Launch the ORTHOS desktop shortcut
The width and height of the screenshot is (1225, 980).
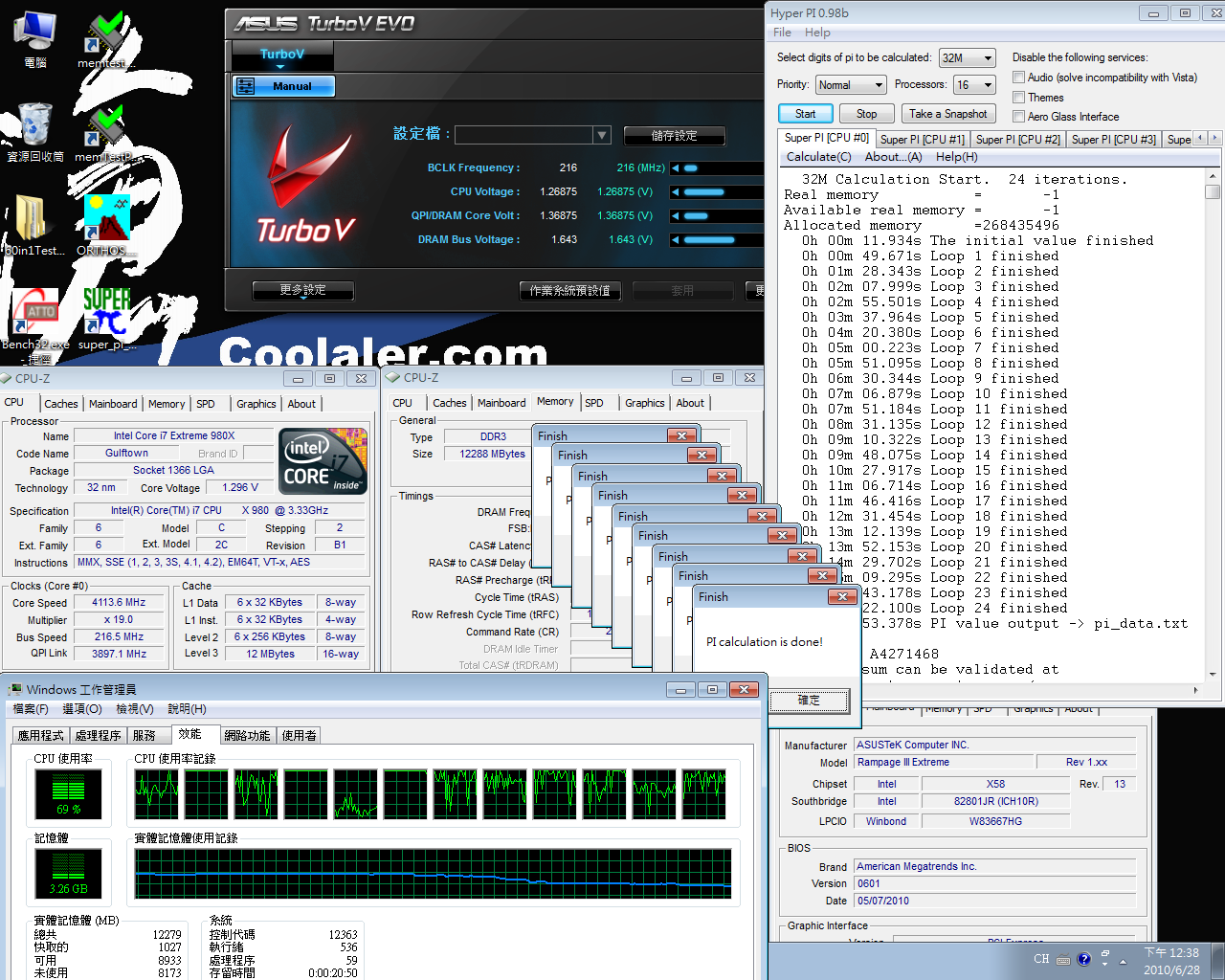pyautogui.click(x=104, y=225)
